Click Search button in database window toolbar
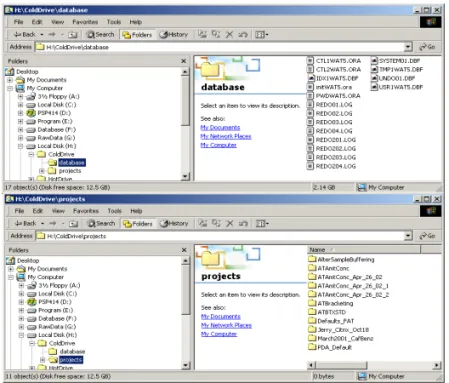The image size is (449, 383). click(x=100, y=34)
